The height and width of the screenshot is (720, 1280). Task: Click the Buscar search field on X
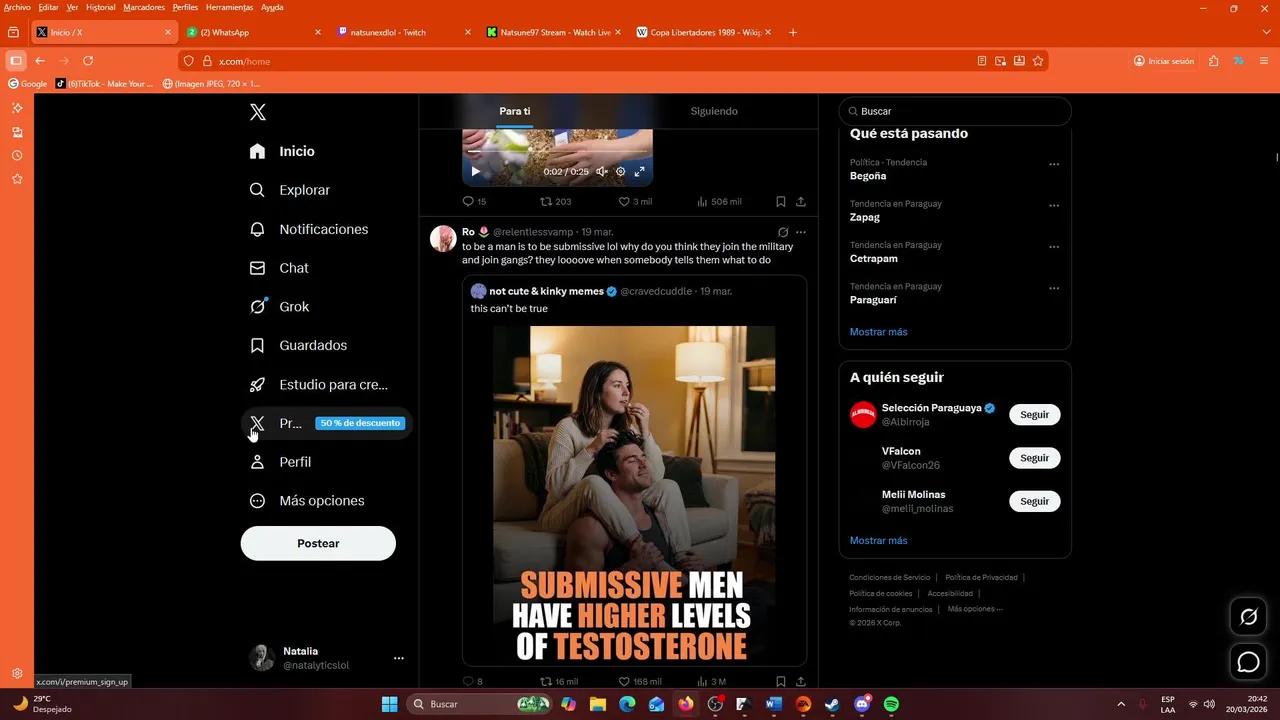pos(955,111)
